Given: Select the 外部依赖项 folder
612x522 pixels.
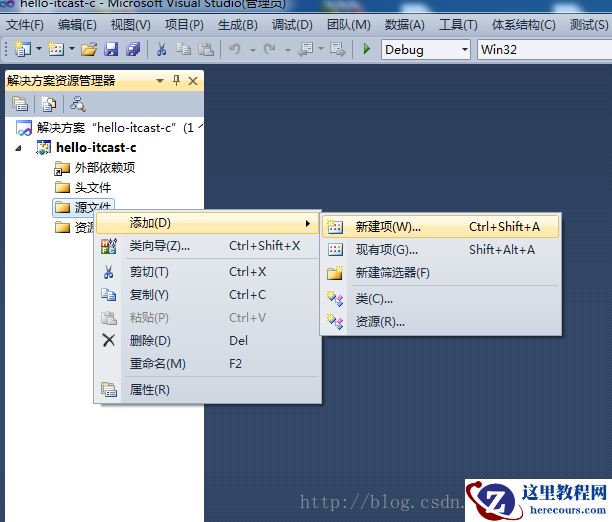Looking at the screenshot, I should tap(95, 168).
